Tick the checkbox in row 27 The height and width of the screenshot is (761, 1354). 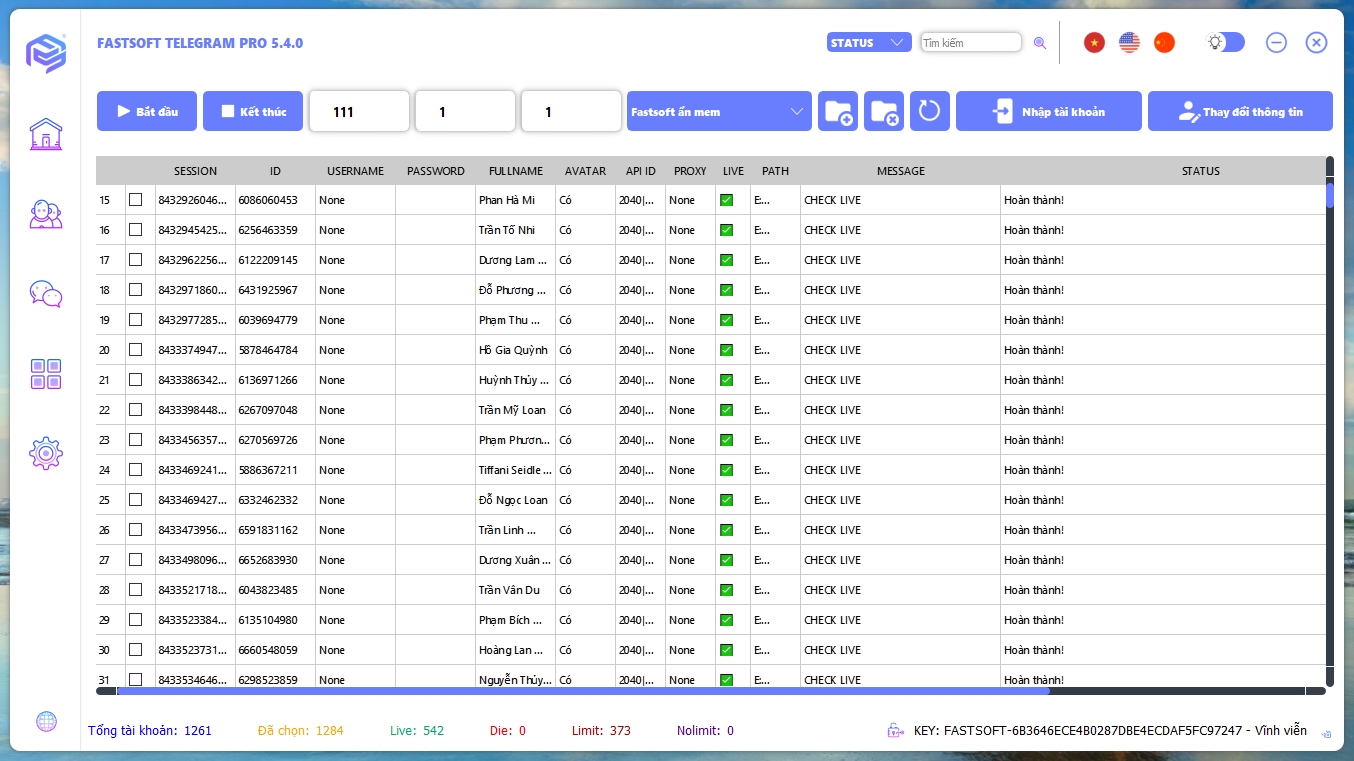pyautogui.click(x=135, y=560)
